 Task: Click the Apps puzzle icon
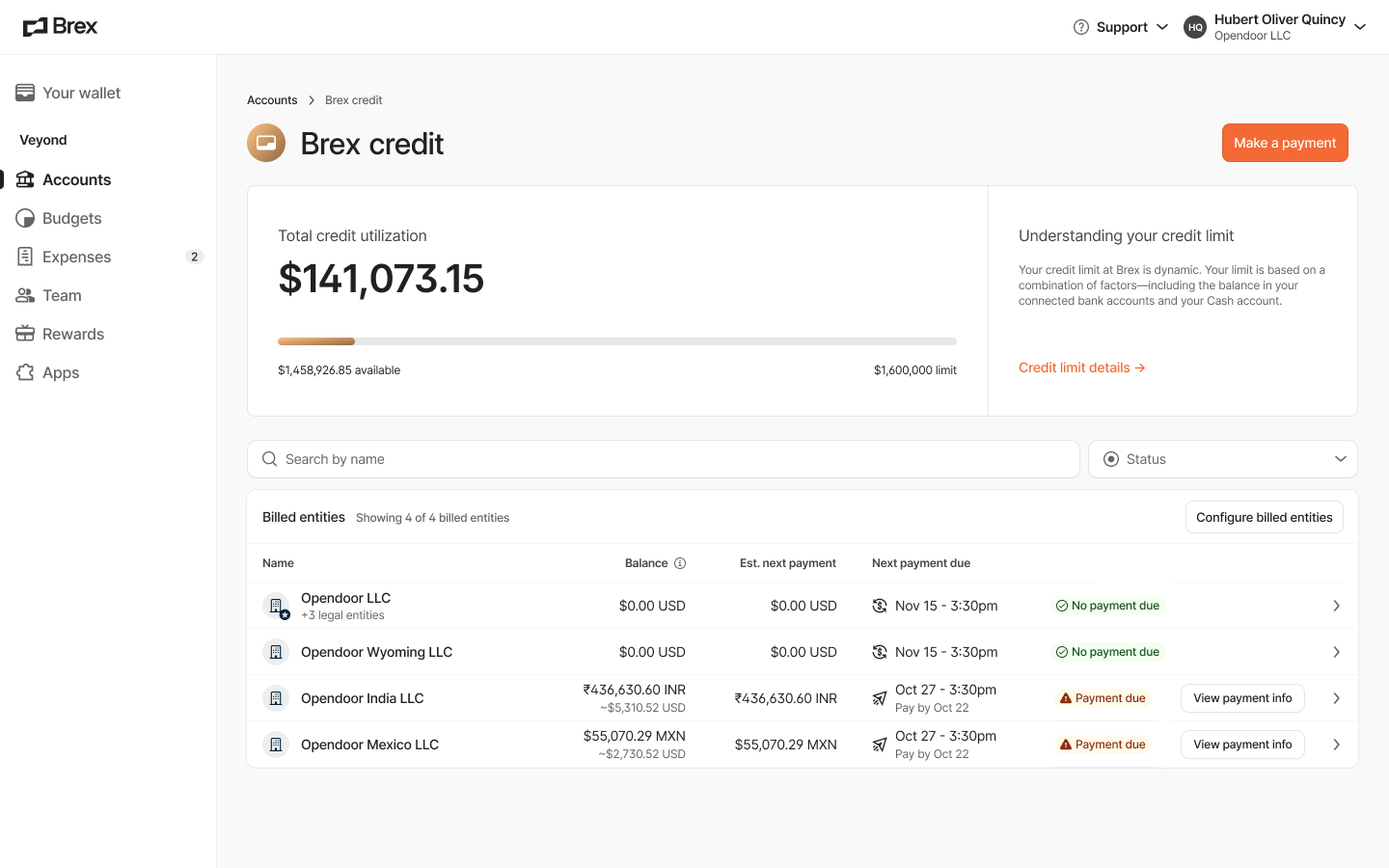point(25,372)
